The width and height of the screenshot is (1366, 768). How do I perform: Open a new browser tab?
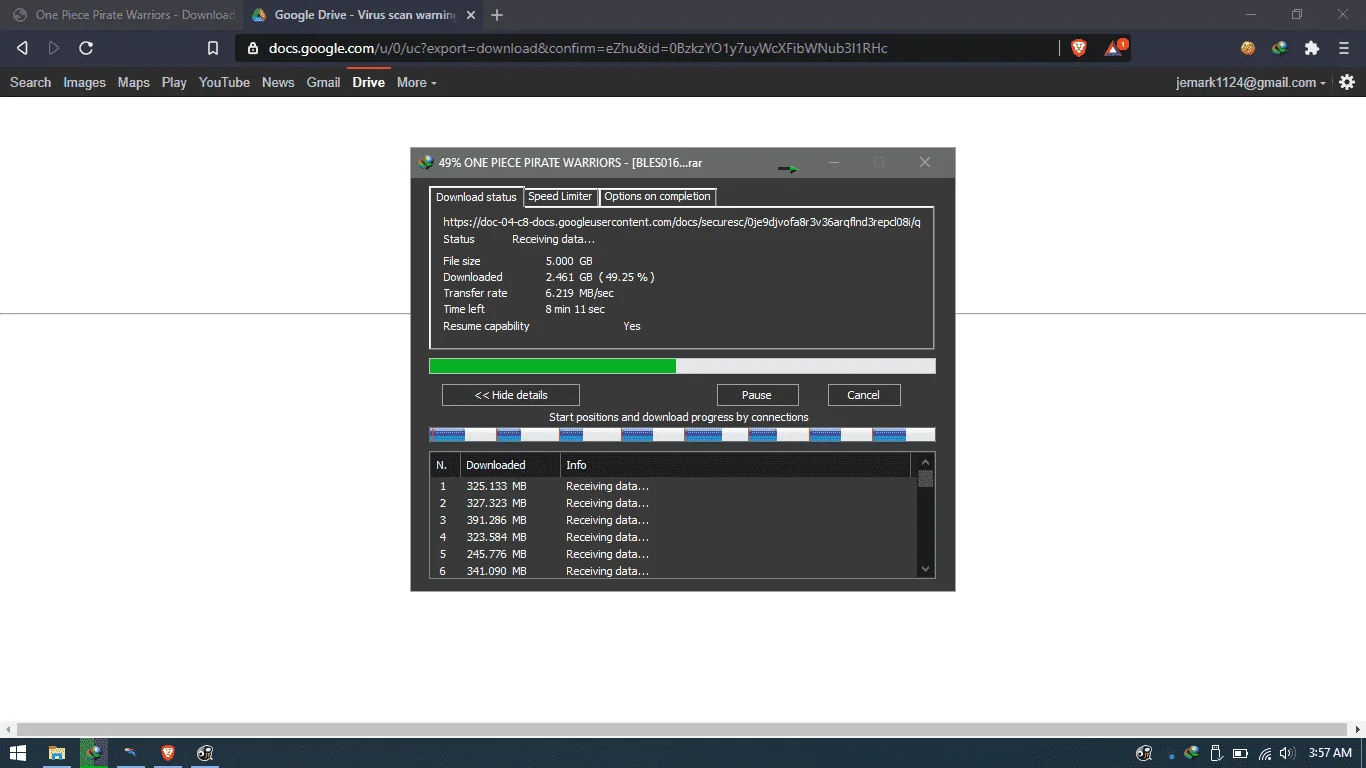coord(497,15)
